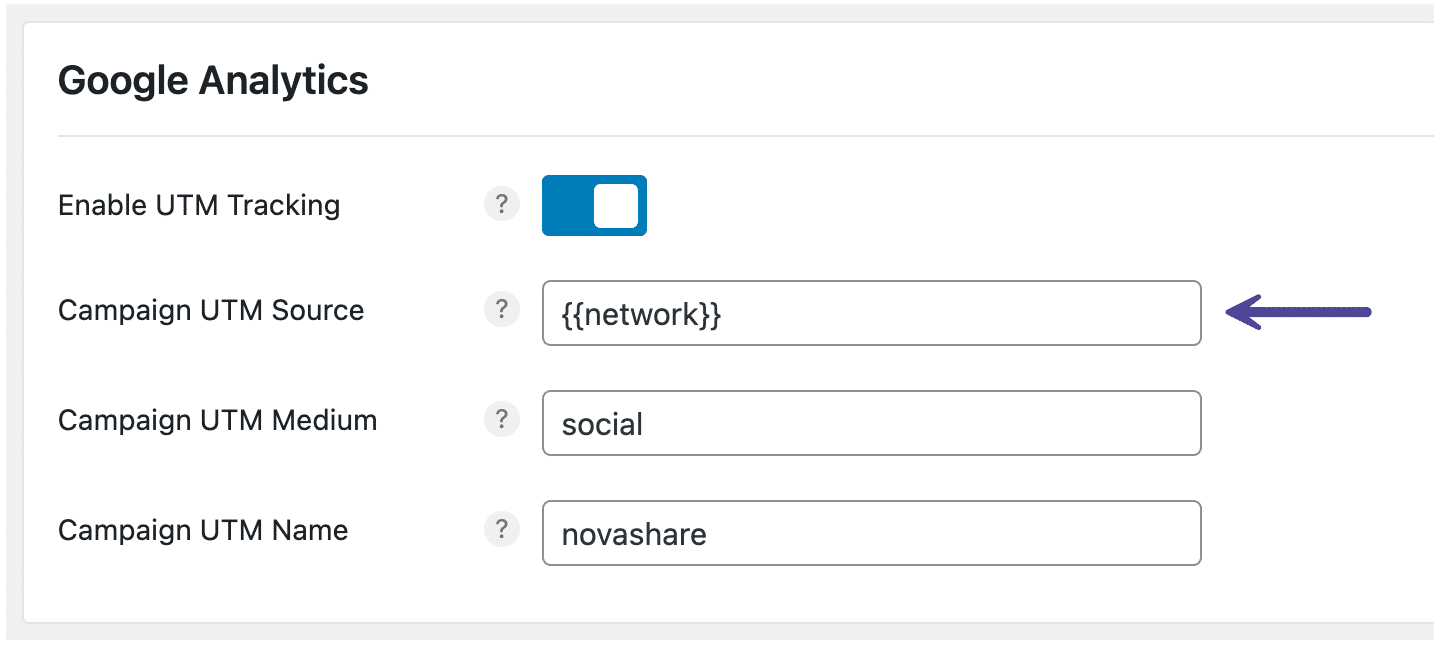Select the Campaign UTM Name label text
This screenshot has width=1438, height=646.
203,529
